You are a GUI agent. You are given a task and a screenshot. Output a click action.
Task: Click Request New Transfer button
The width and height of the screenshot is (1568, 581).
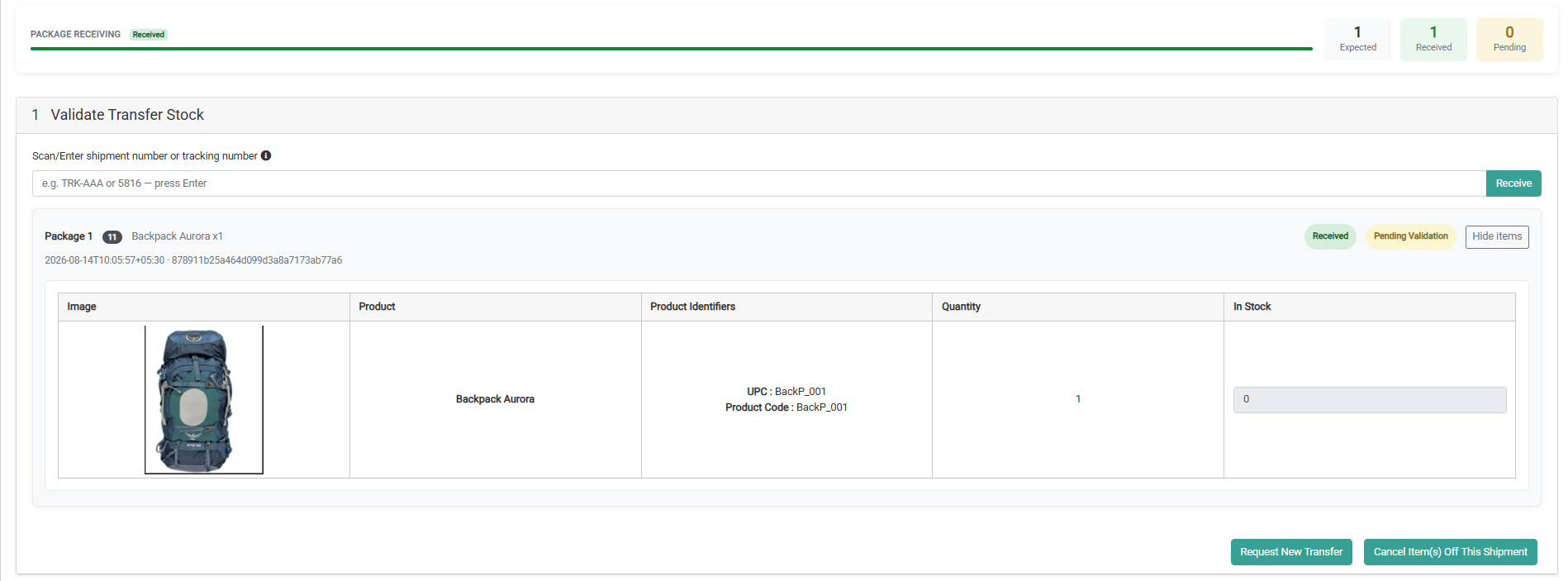1290,552
